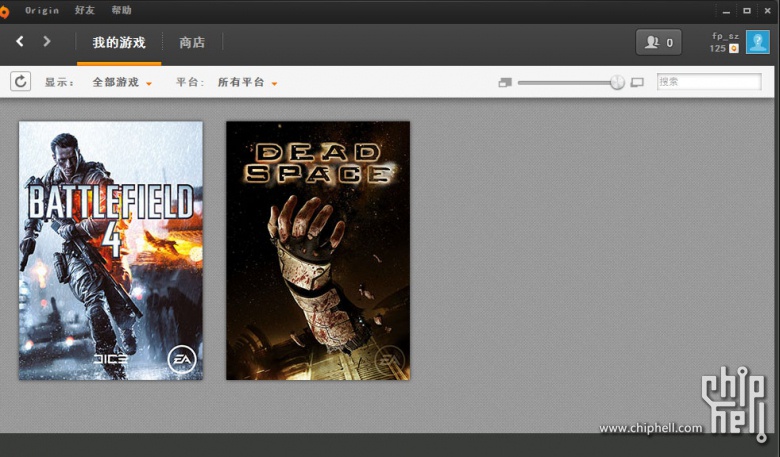Click into the 搜索 search field

(709, 82)
